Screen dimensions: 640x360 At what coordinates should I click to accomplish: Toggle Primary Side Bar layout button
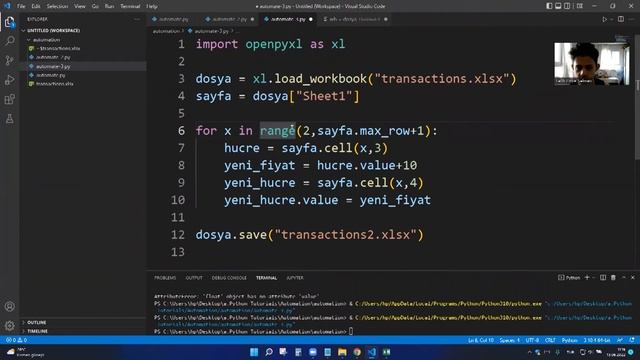(x=549, y=6)
